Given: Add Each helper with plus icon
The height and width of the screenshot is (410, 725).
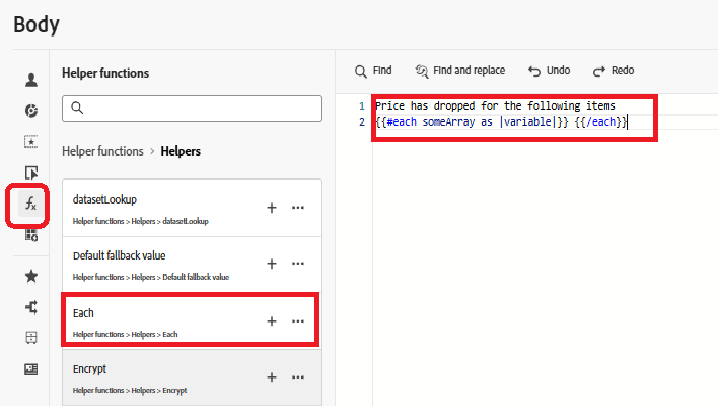Looking at the screenshot, I should [272, 321].
